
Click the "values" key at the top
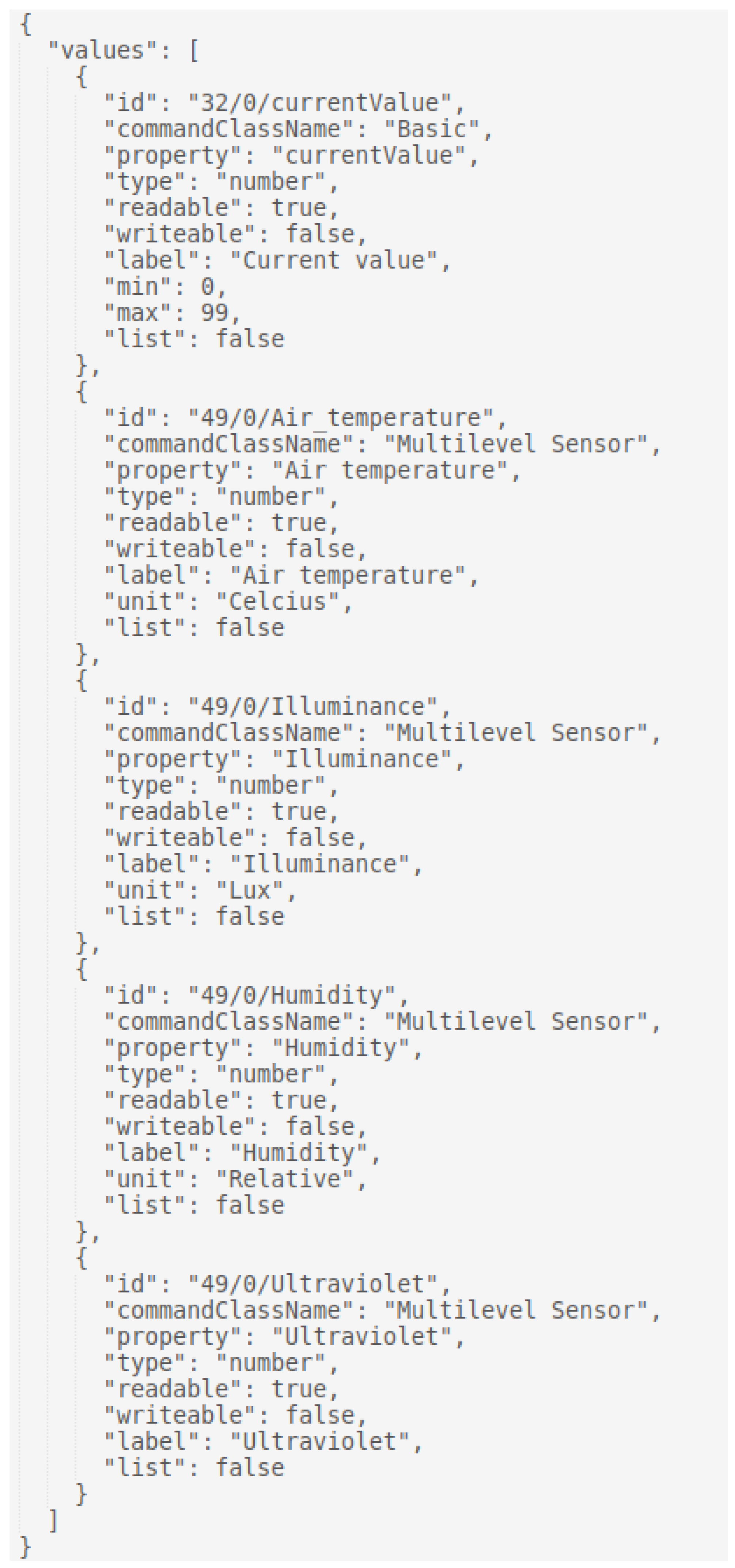(x=103, y=50)
